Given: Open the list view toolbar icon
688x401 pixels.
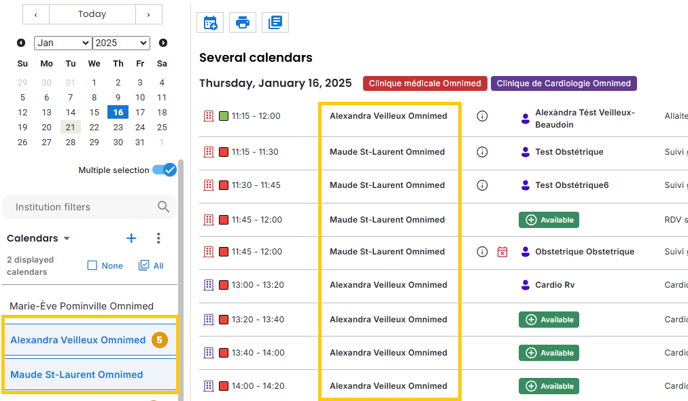Looking at the screenshot, I should [x=275, y=22].
